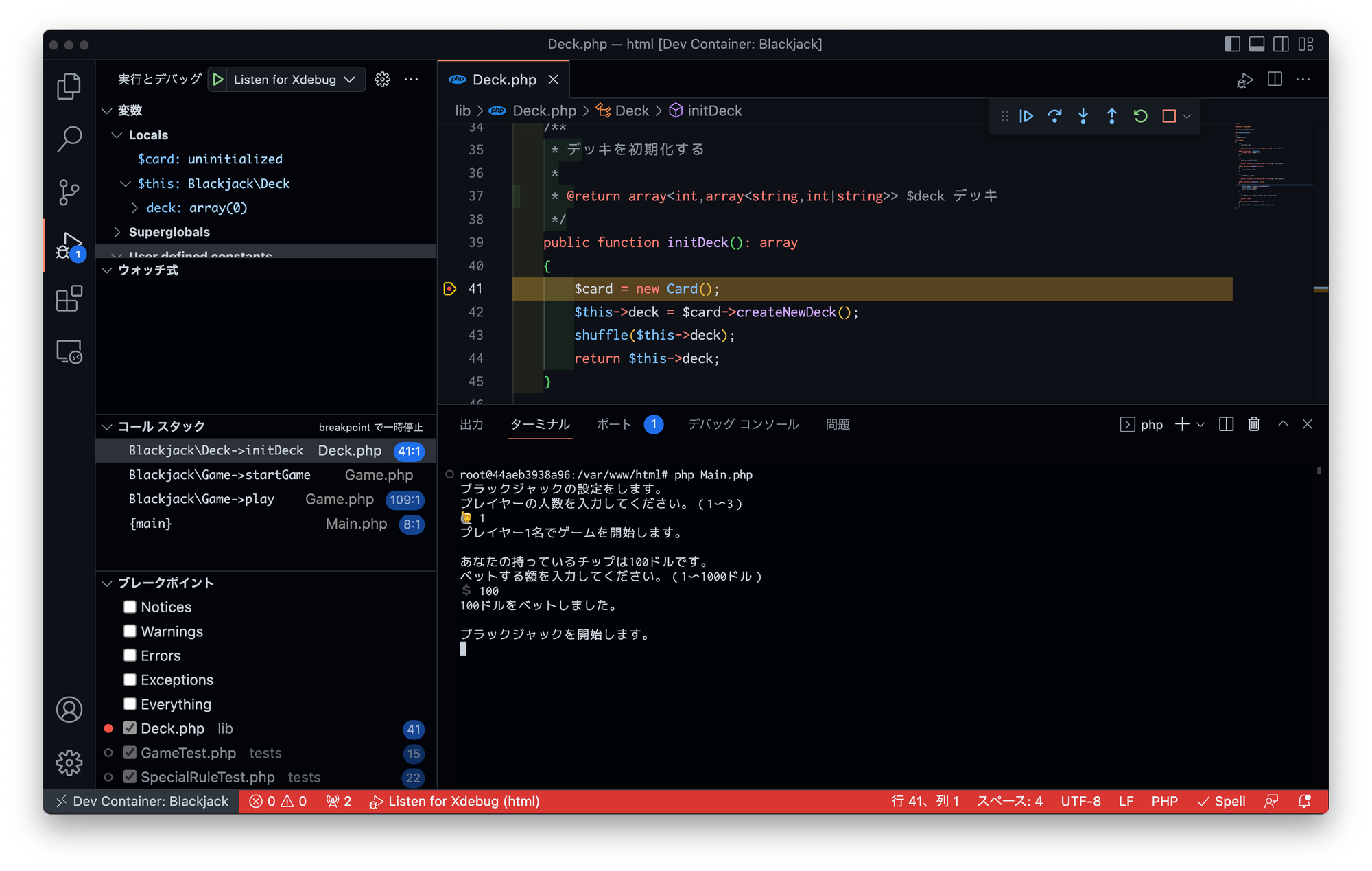Enable the Exceptions breakpoint checkbox
Viewport: 1372px width, 871px height.
tap(130, 680)
